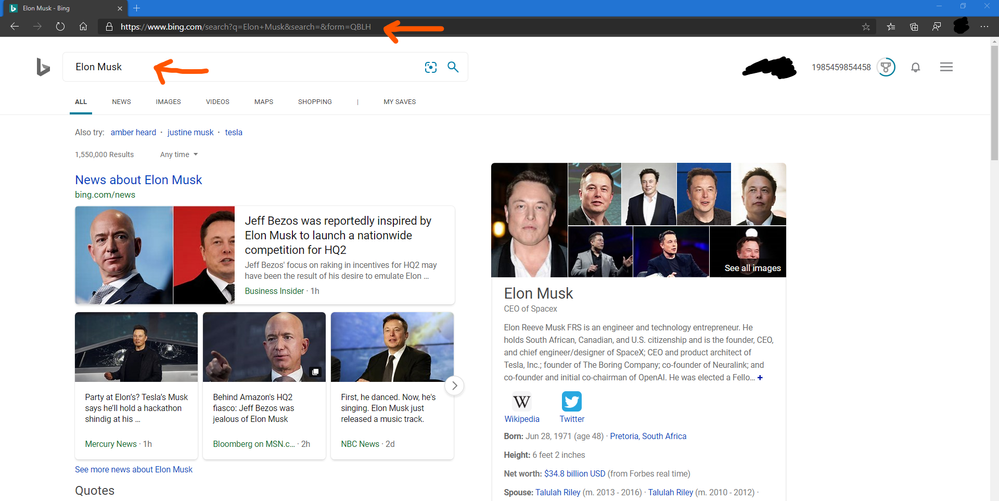Click the scrollbar up arrow
This screenshot has height=501, width=999.
[994, 42]
